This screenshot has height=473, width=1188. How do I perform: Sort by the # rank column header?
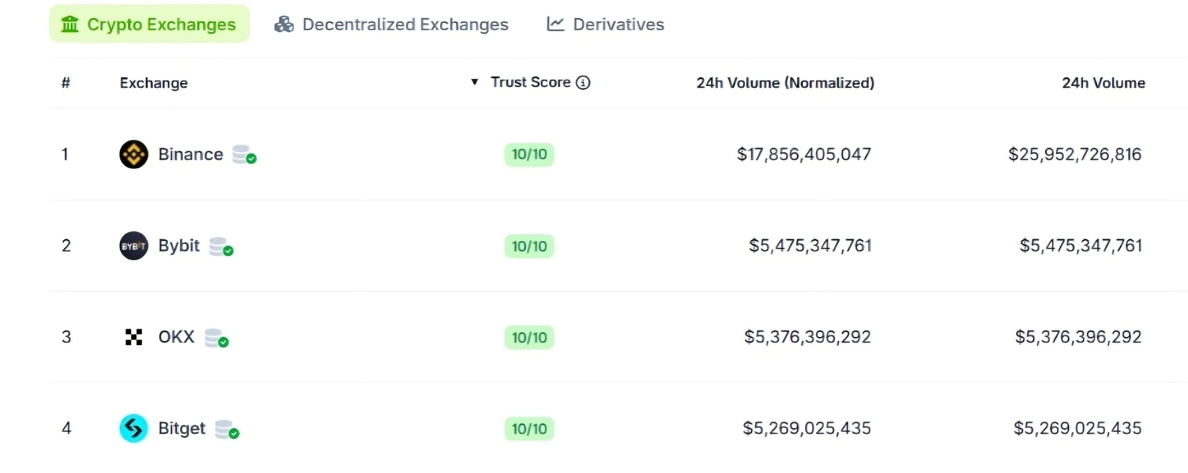(x=66, y=83)
